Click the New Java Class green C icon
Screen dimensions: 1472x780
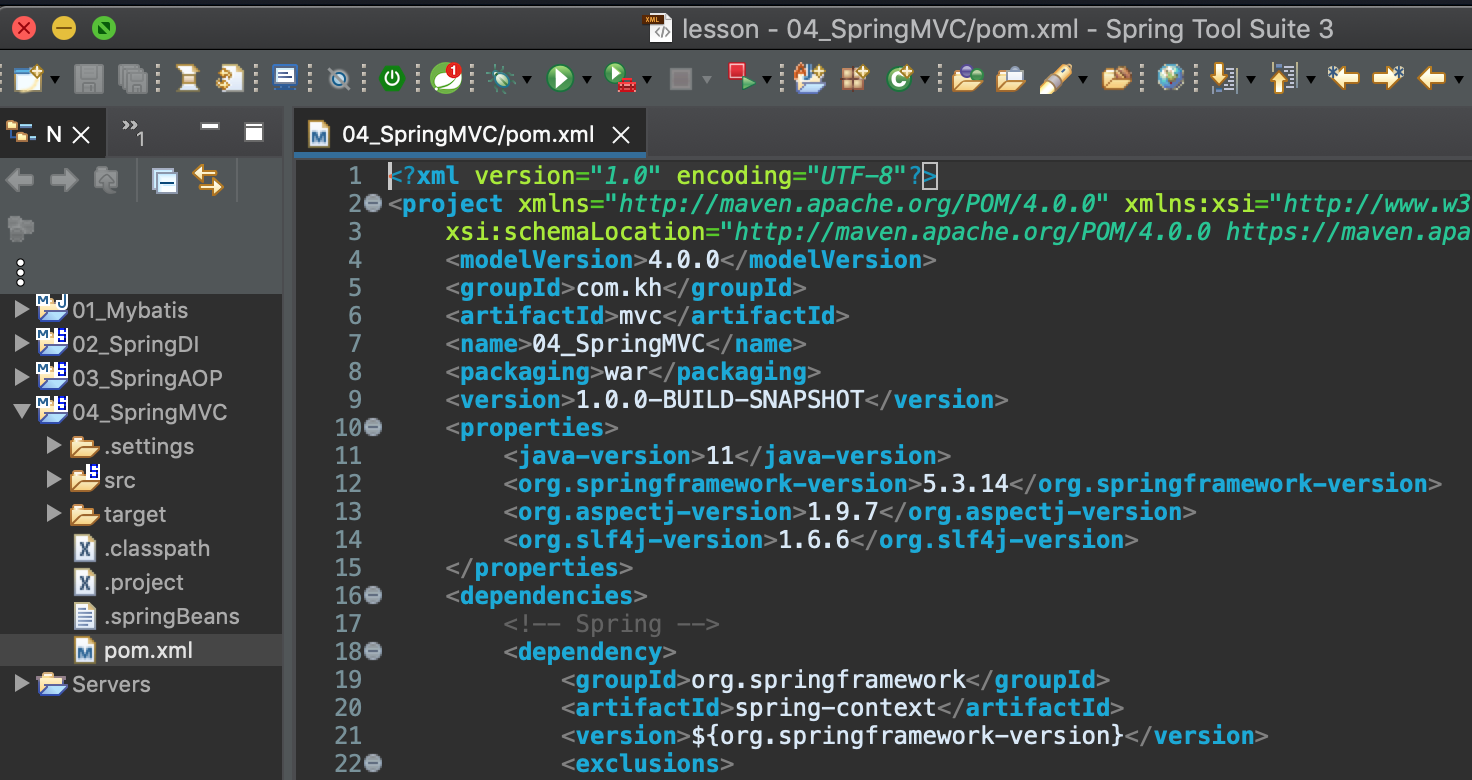901,78
